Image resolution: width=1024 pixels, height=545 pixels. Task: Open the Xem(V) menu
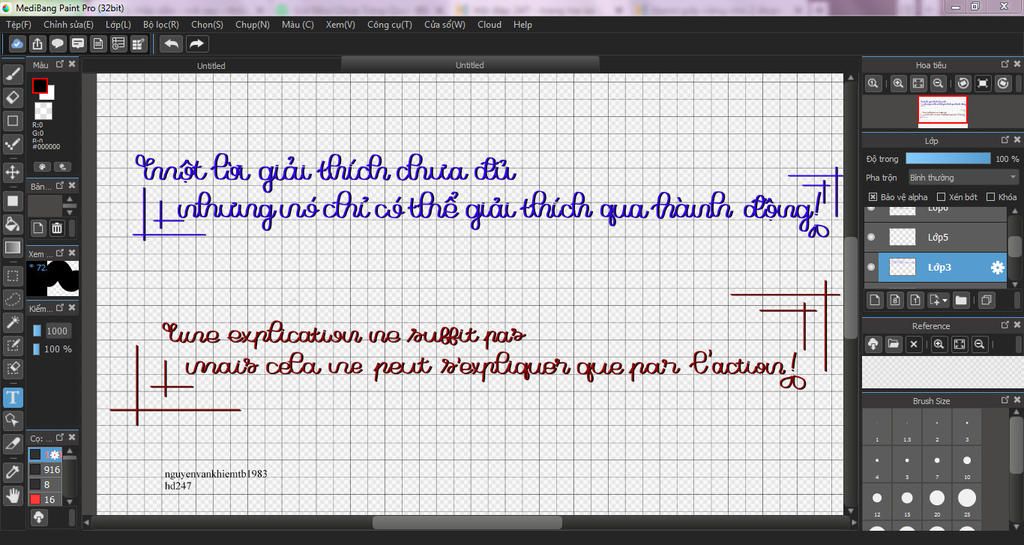tap(341, 25)
